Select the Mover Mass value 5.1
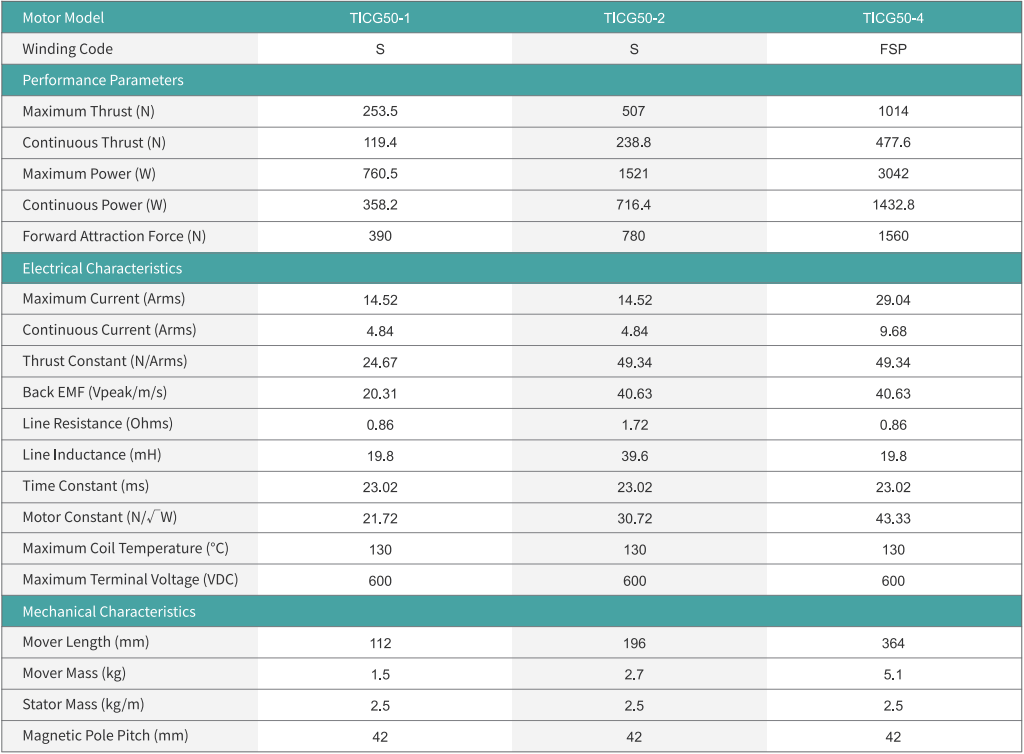Screen dimensions: 1024x754 click(x=893, y=674)
